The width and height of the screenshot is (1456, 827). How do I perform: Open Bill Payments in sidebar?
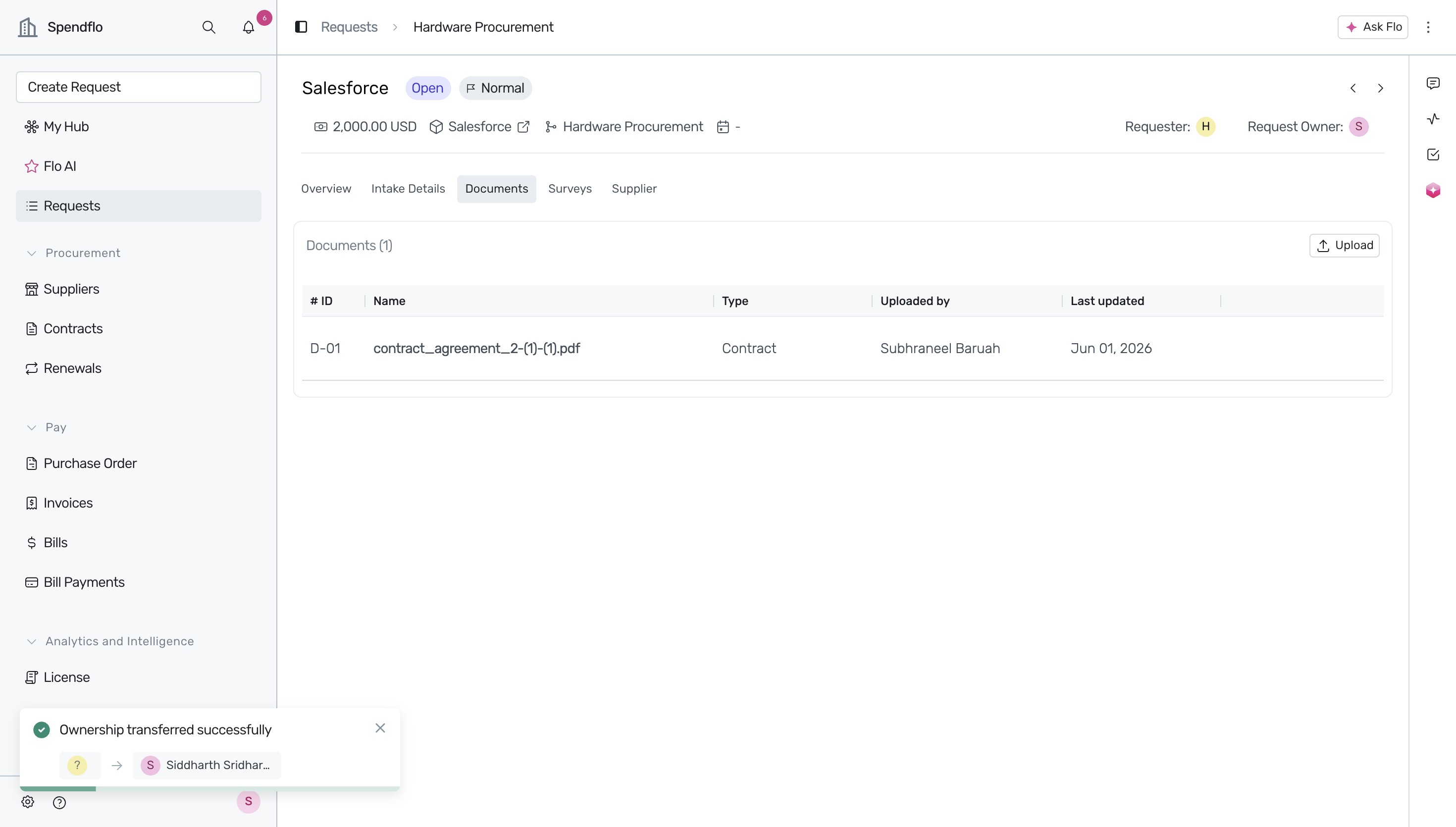(139, 582)
